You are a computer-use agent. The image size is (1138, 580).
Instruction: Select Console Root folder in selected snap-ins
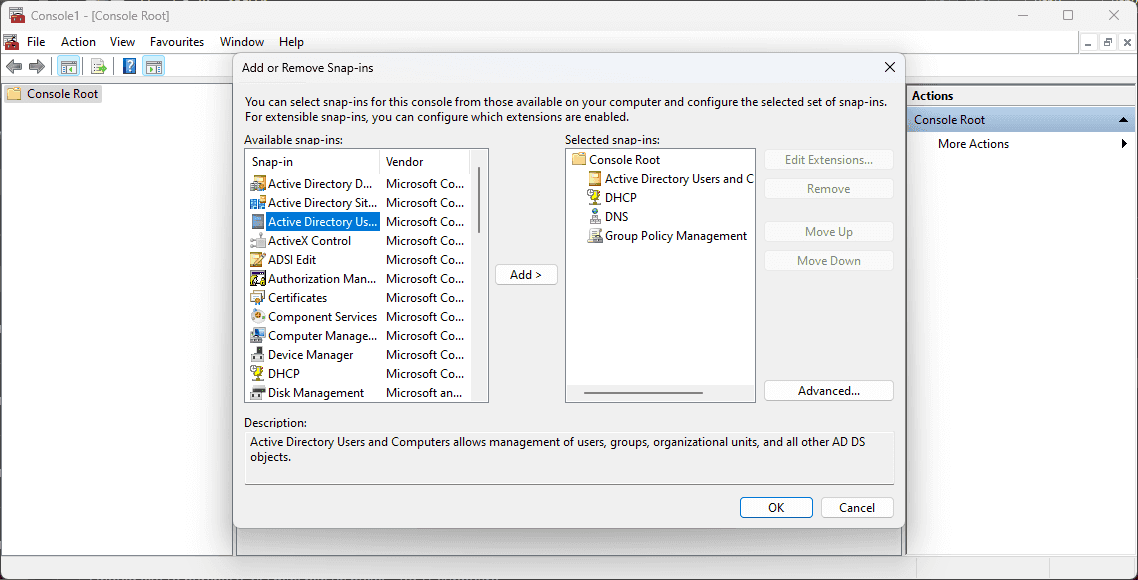578,160
